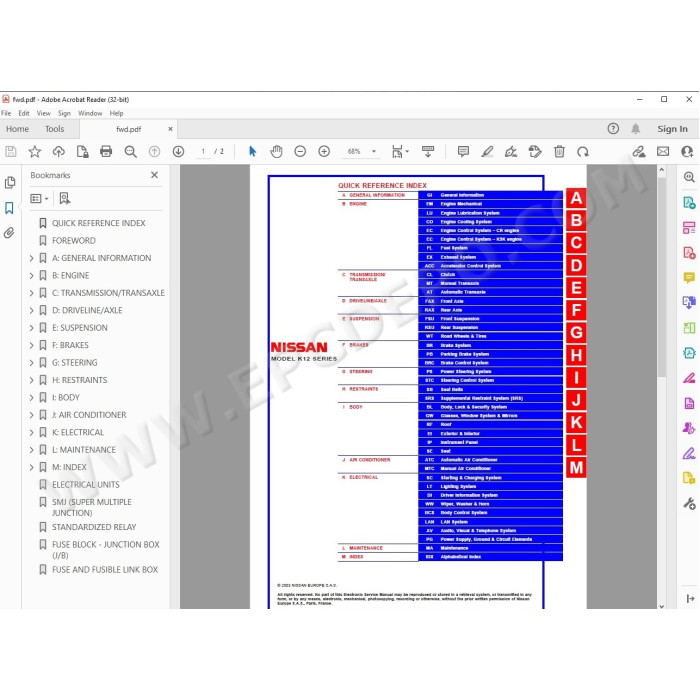Click the page number input field

coord(203,152)
